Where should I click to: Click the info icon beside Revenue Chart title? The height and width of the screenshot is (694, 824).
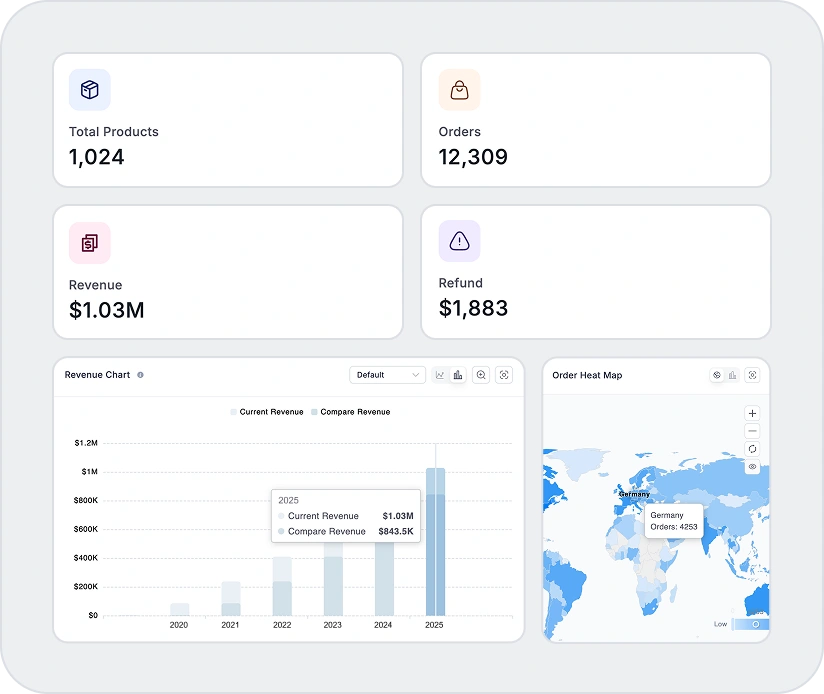[x=140, y=375]
